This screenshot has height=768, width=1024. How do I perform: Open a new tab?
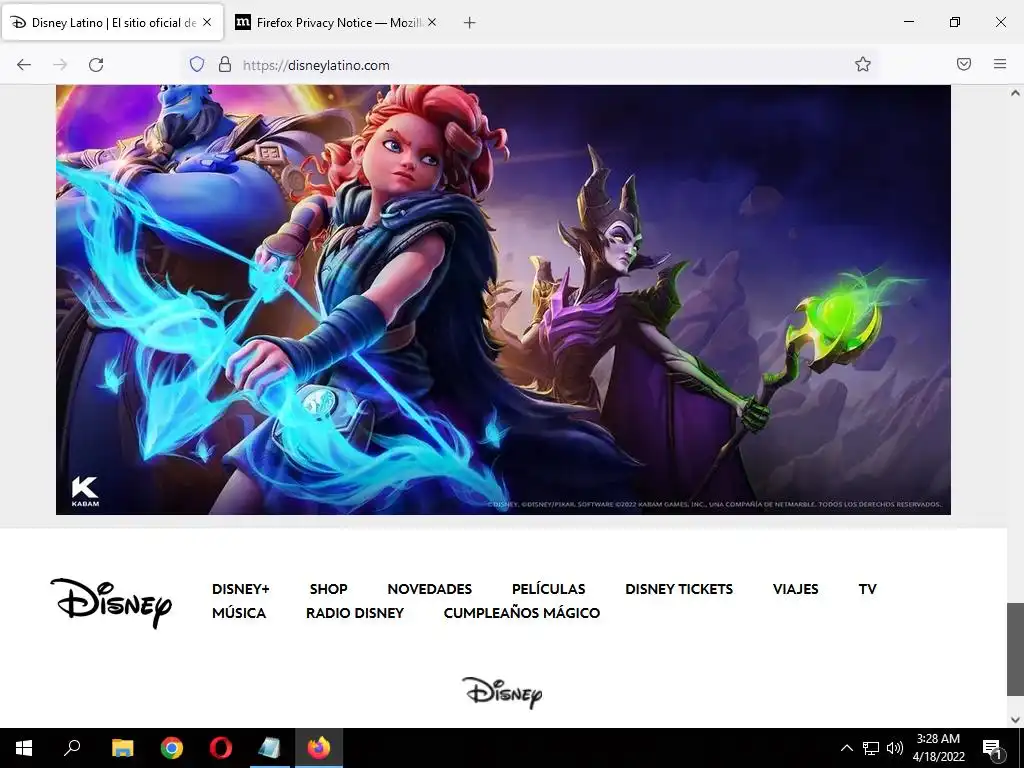(x=469, y=23)
